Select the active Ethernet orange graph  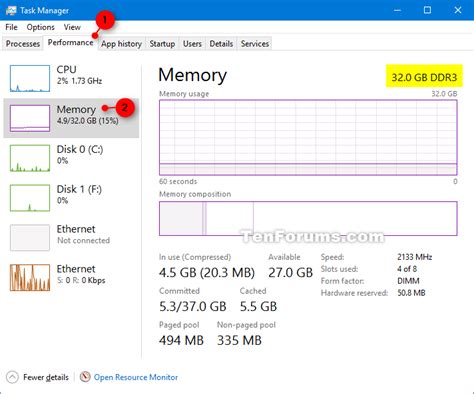[30, 278]
